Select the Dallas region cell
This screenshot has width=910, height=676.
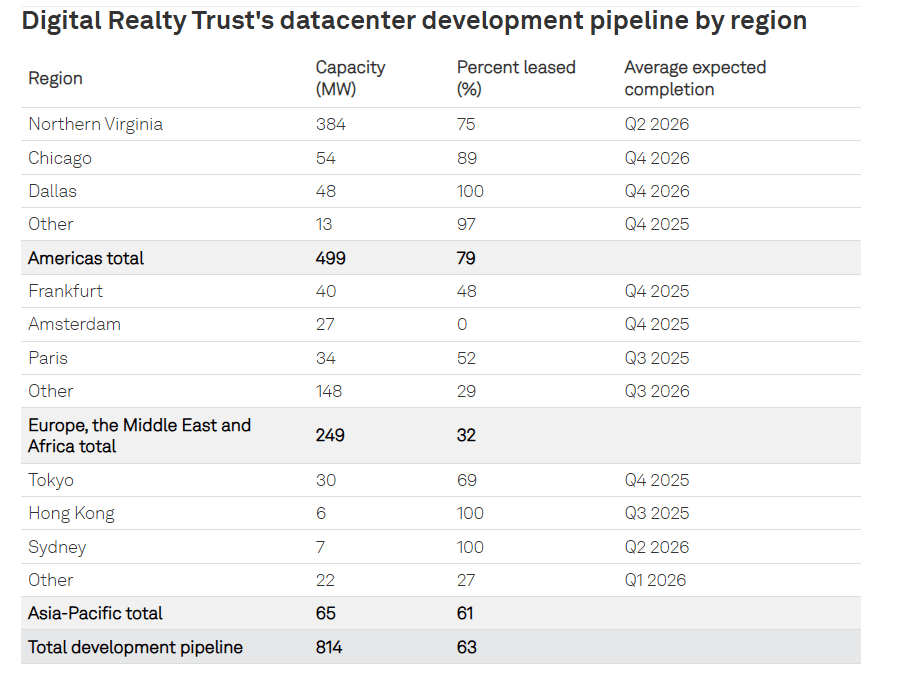(52, 191)
